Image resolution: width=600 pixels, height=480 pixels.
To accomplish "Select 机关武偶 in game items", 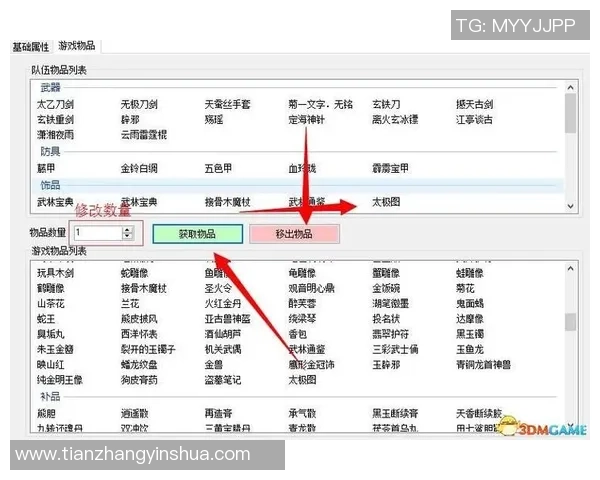I will tap(223, 349).
